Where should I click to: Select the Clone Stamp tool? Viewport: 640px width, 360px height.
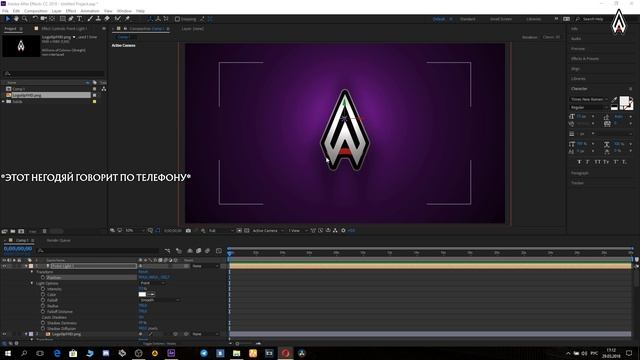(98, 19)
